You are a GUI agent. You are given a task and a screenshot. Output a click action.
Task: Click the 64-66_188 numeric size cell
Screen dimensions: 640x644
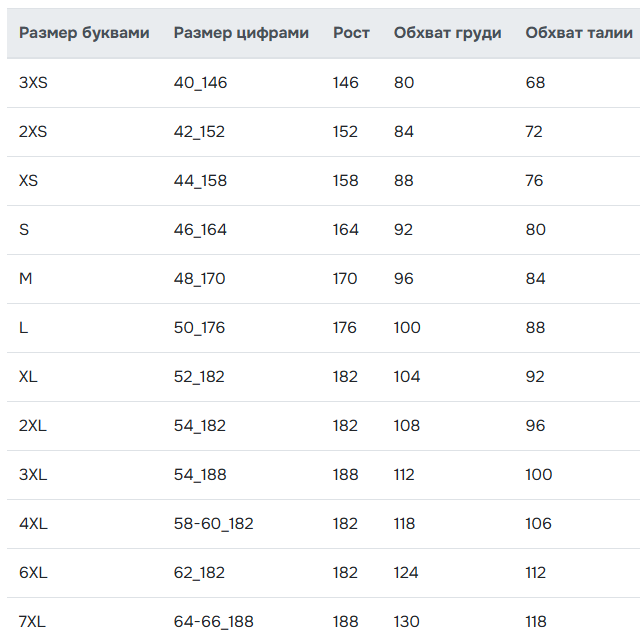coord(214,622)
